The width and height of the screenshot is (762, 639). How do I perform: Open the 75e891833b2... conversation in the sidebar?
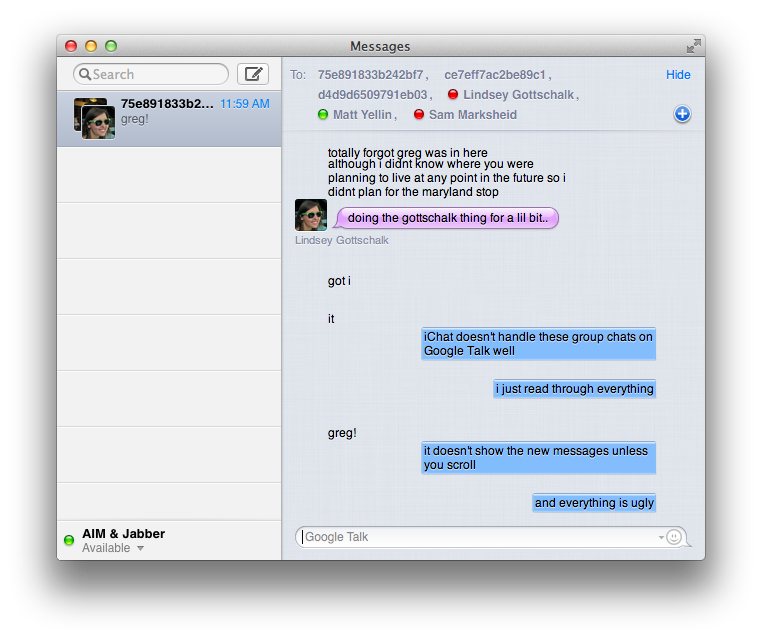[169, 119]
